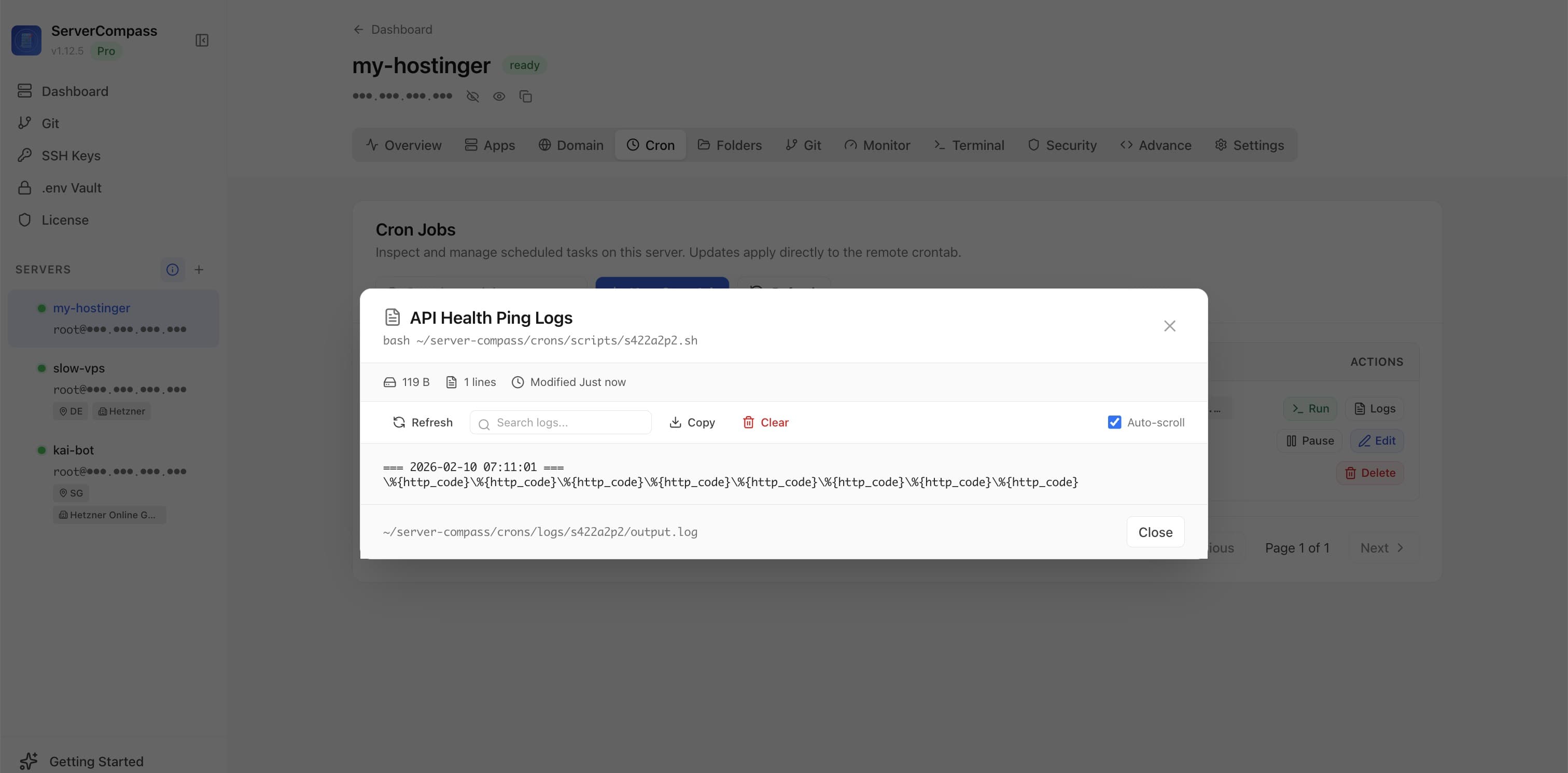Switch to the Advance tab

[1156, 145]
